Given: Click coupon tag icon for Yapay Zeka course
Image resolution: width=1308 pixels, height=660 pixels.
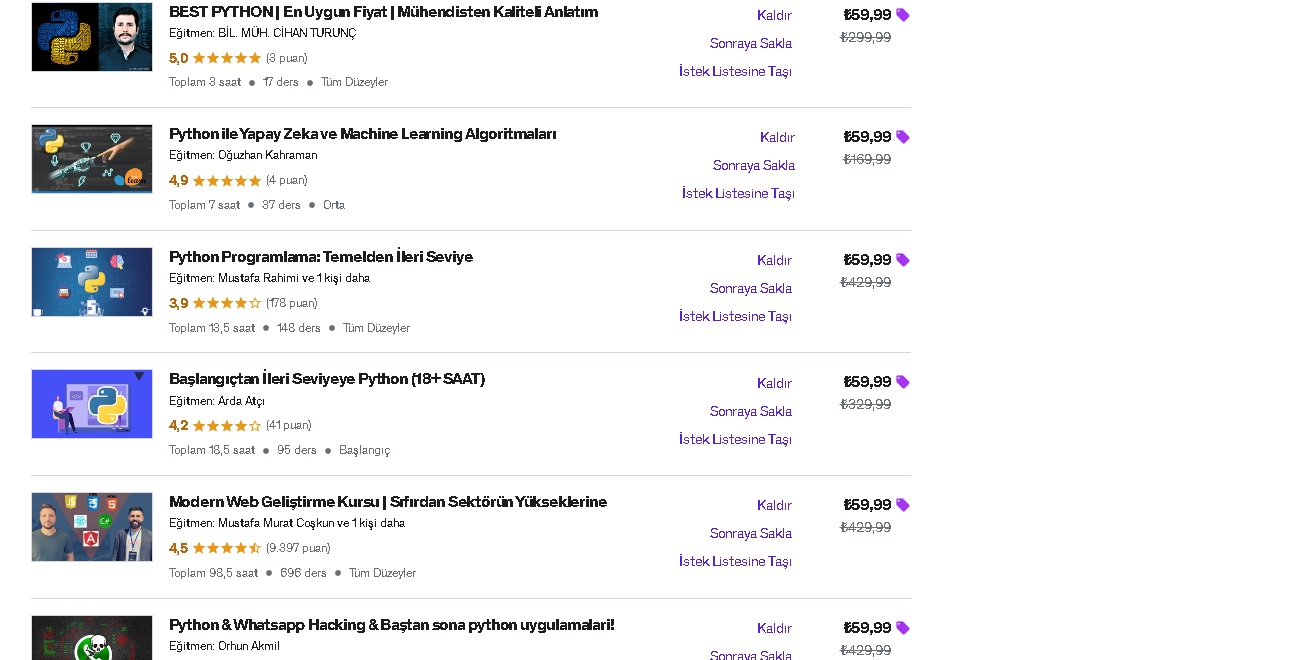Looking at the screenshot, I should 903,137.
